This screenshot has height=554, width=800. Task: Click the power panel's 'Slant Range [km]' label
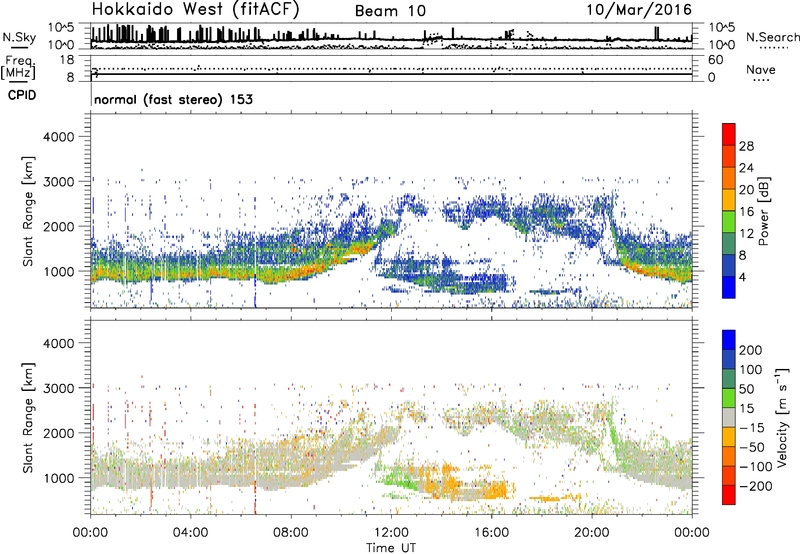(x=28, y=211)
